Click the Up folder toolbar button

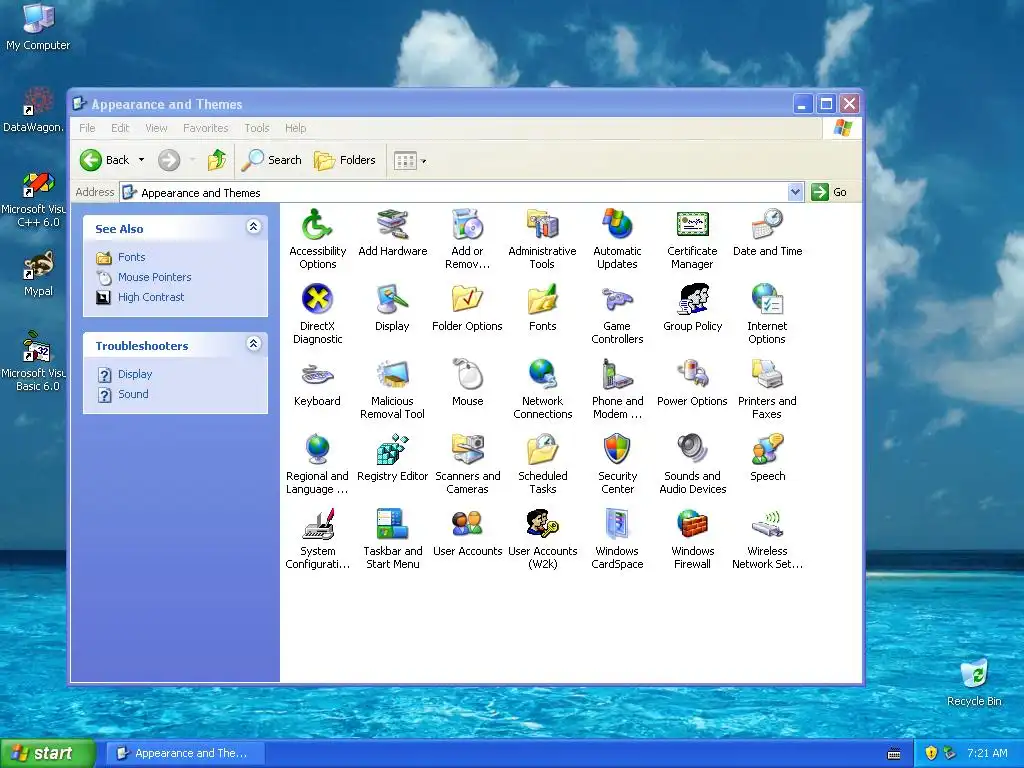pyautogui.click(x=217, y=160)
